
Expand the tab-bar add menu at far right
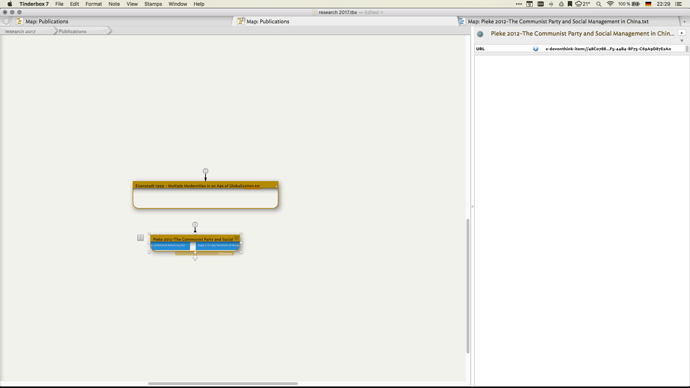[684, 21]
